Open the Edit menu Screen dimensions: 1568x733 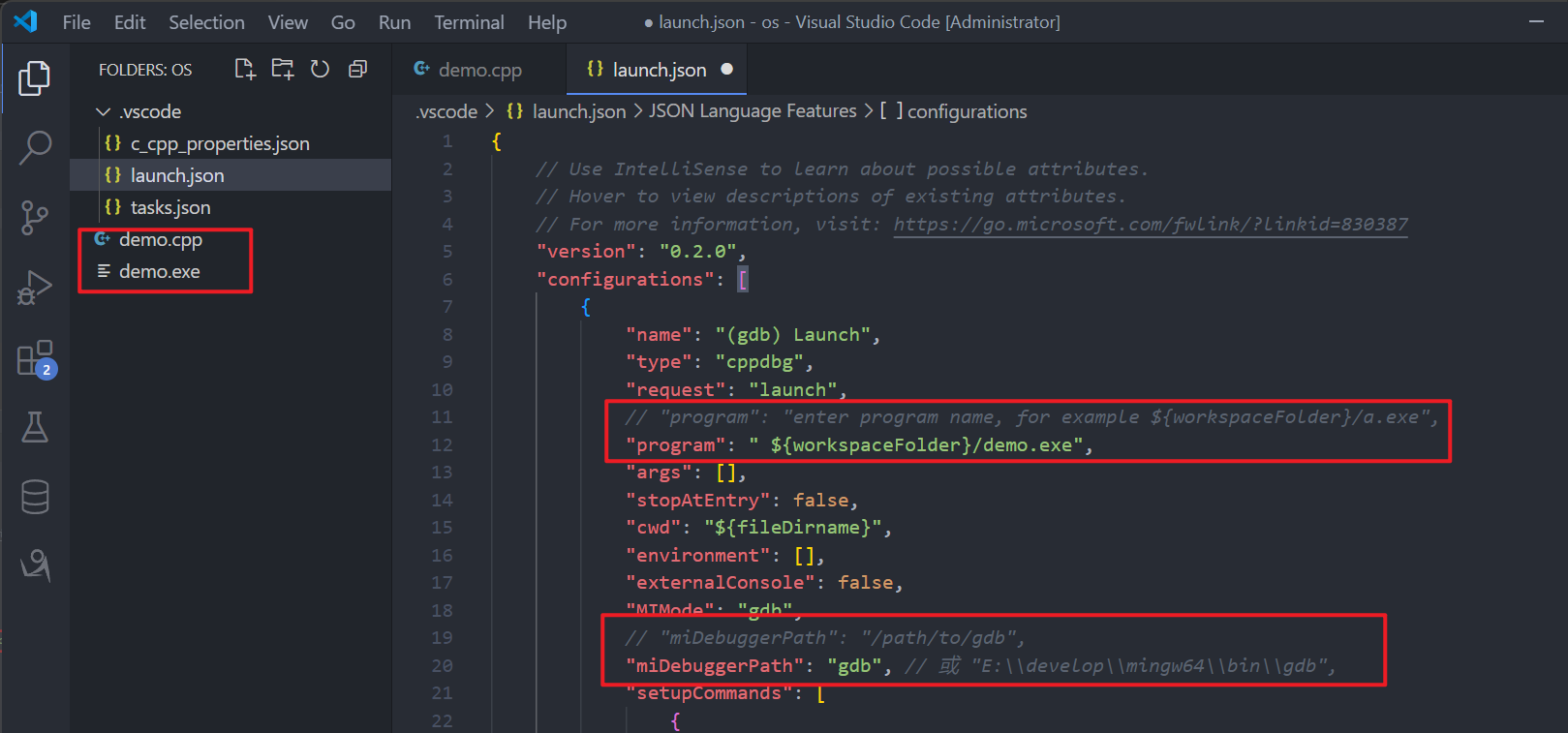pyautogui.click(x=130, y=22)
